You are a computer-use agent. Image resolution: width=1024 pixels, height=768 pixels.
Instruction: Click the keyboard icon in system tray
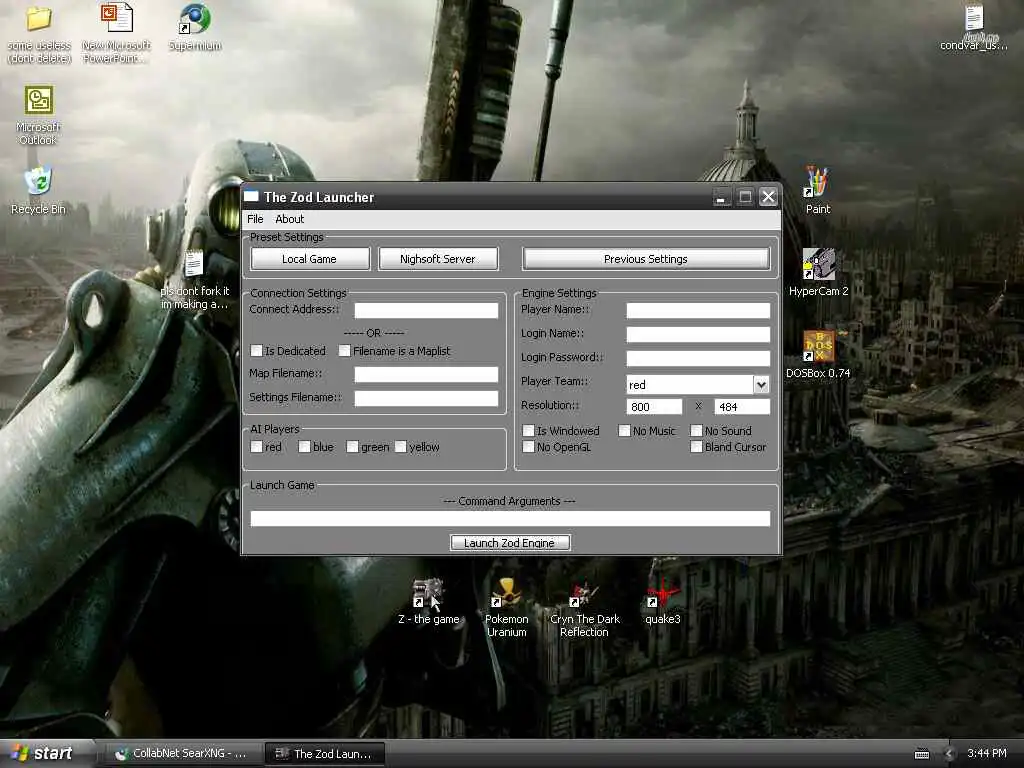point(921,754)
